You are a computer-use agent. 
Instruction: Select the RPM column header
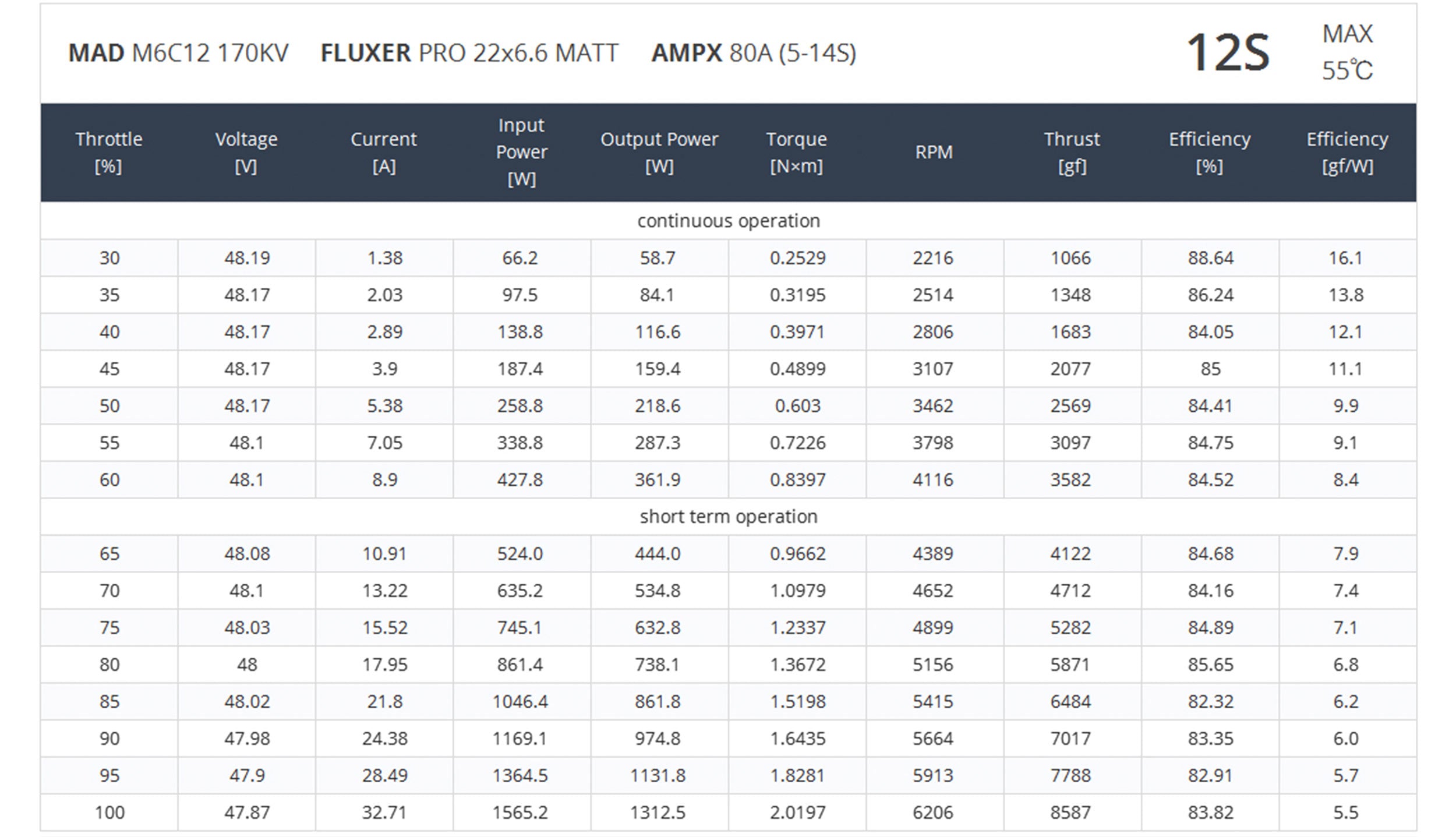pos(934,153)
